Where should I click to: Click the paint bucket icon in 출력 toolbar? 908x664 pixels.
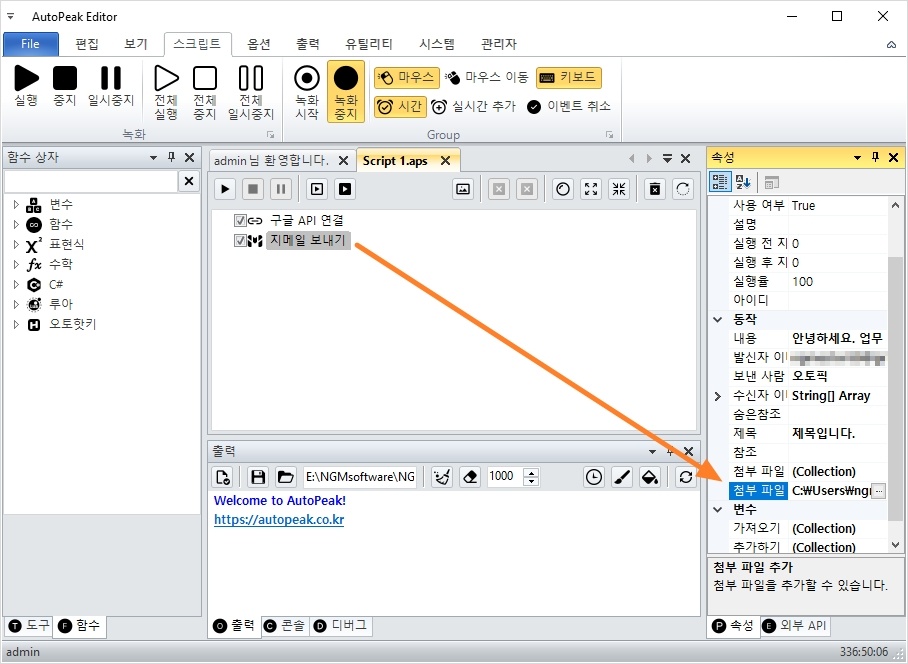(x=650, y=477)
